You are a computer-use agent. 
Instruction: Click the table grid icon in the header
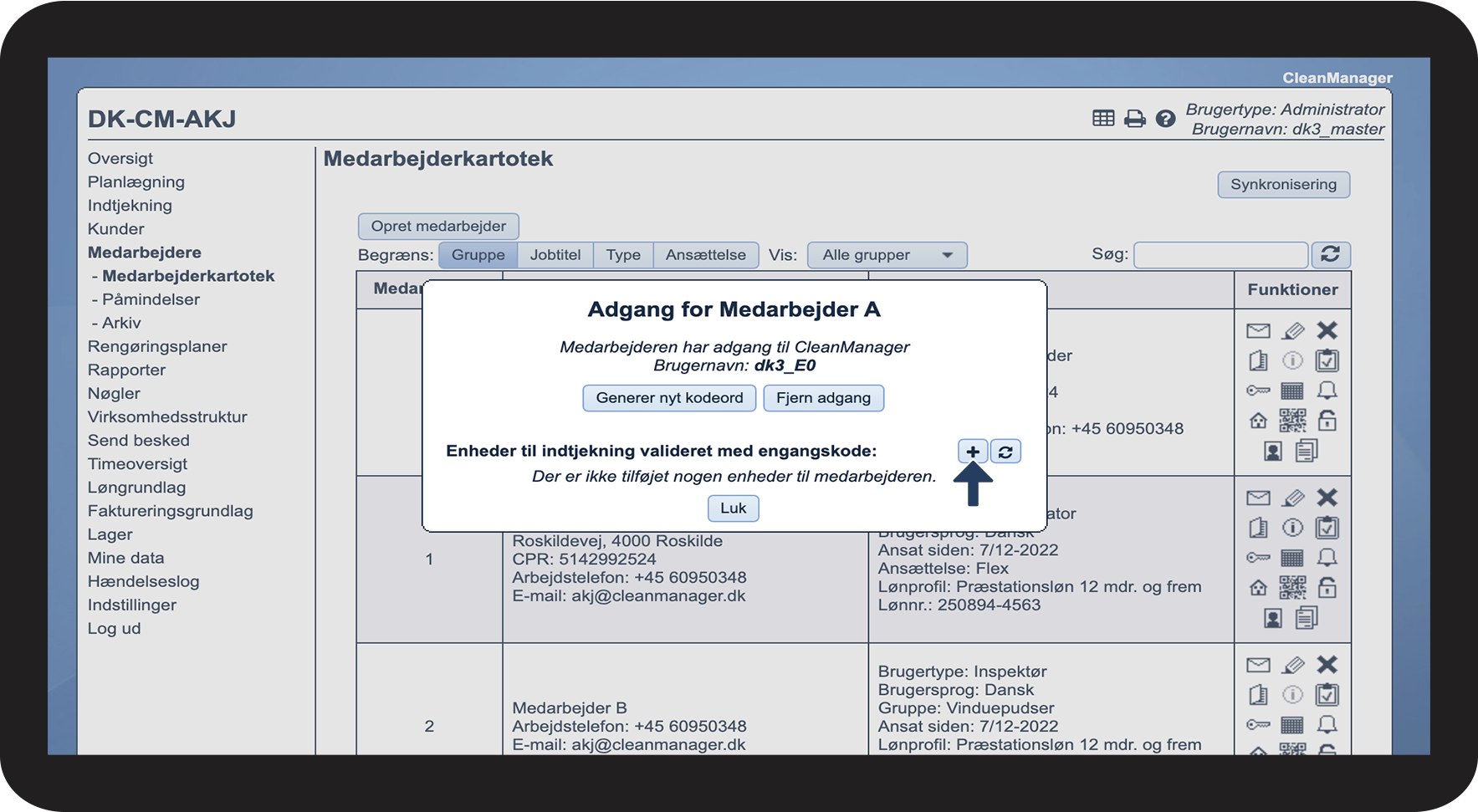click(x=1103, y=118)
